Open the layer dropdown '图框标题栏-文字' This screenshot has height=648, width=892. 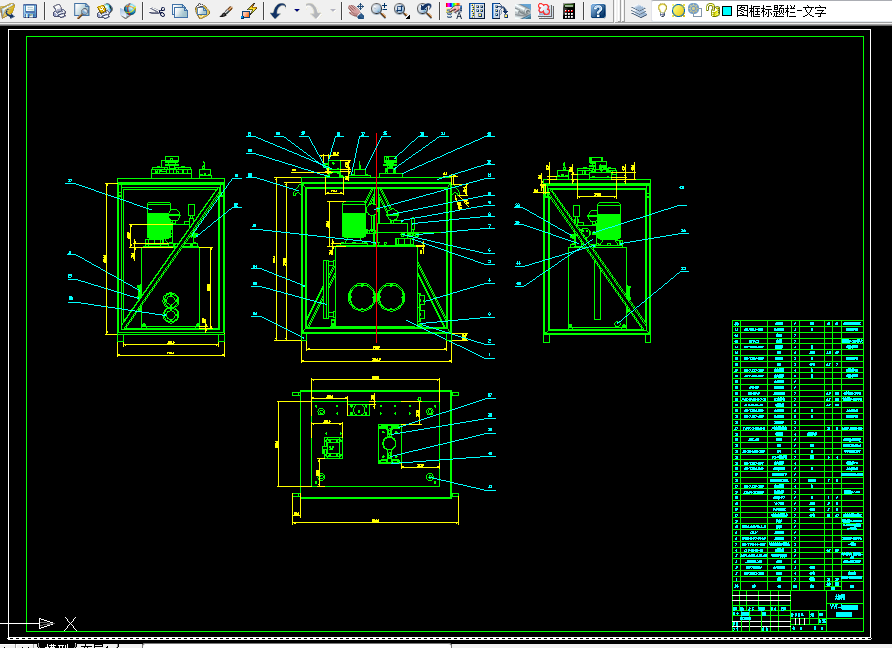[x=772, y=10]
